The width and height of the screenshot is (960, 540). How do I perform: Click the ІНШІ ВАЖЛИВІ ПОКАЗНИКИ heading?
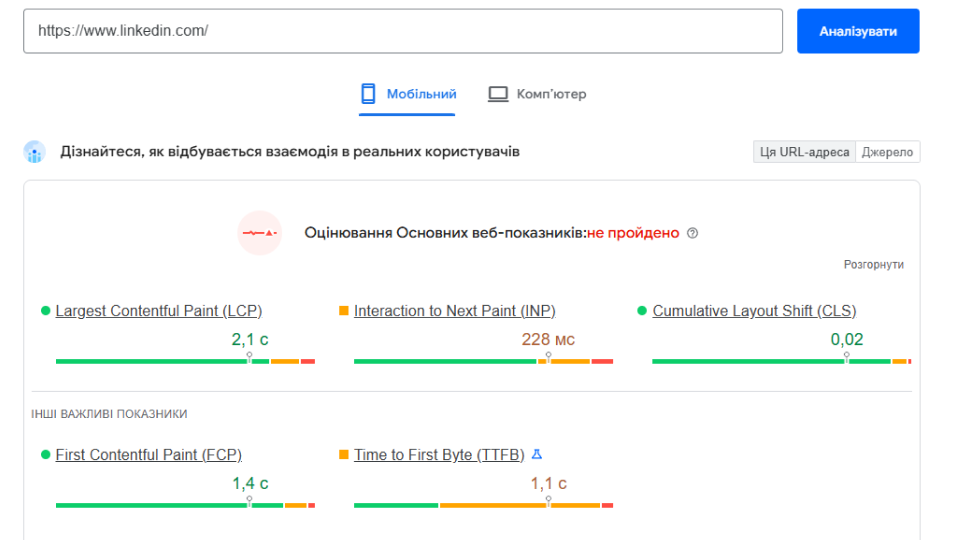tap(109, 414)
